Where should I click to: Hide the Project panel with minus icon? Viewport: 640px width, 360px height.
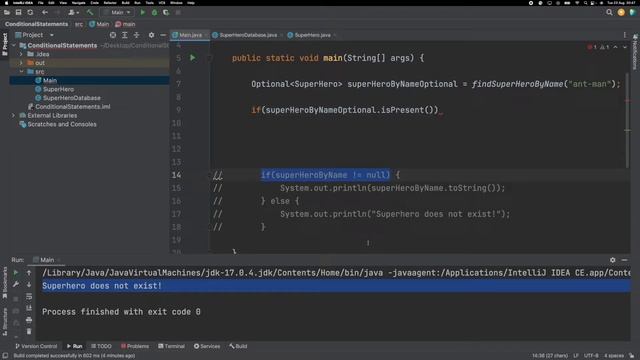pos(163,35)
